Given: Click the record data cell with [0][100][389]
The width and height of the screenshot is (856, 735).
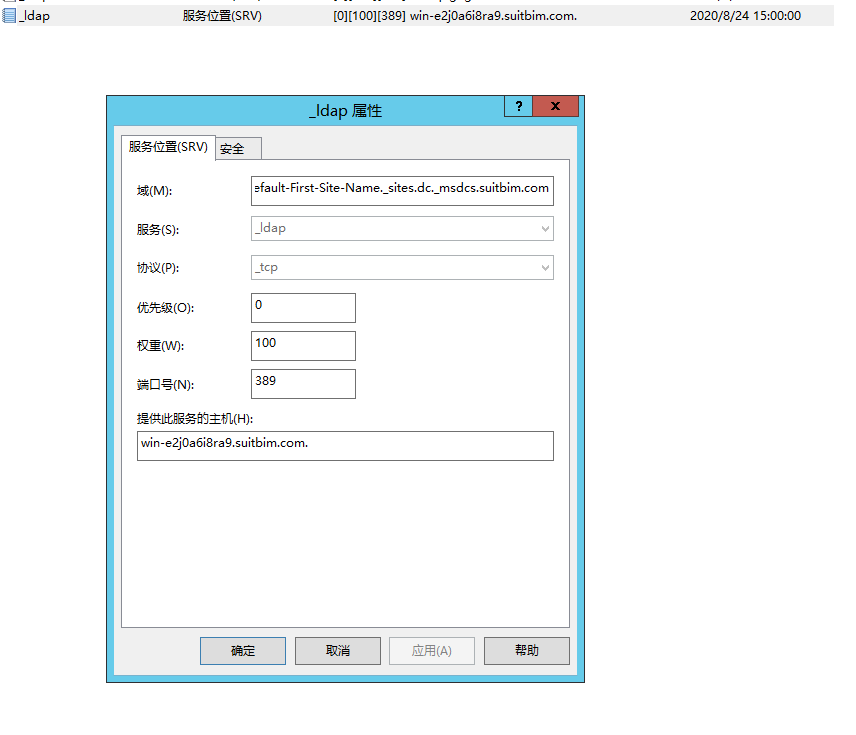Looking at the screenshot, I should (454, 16).
